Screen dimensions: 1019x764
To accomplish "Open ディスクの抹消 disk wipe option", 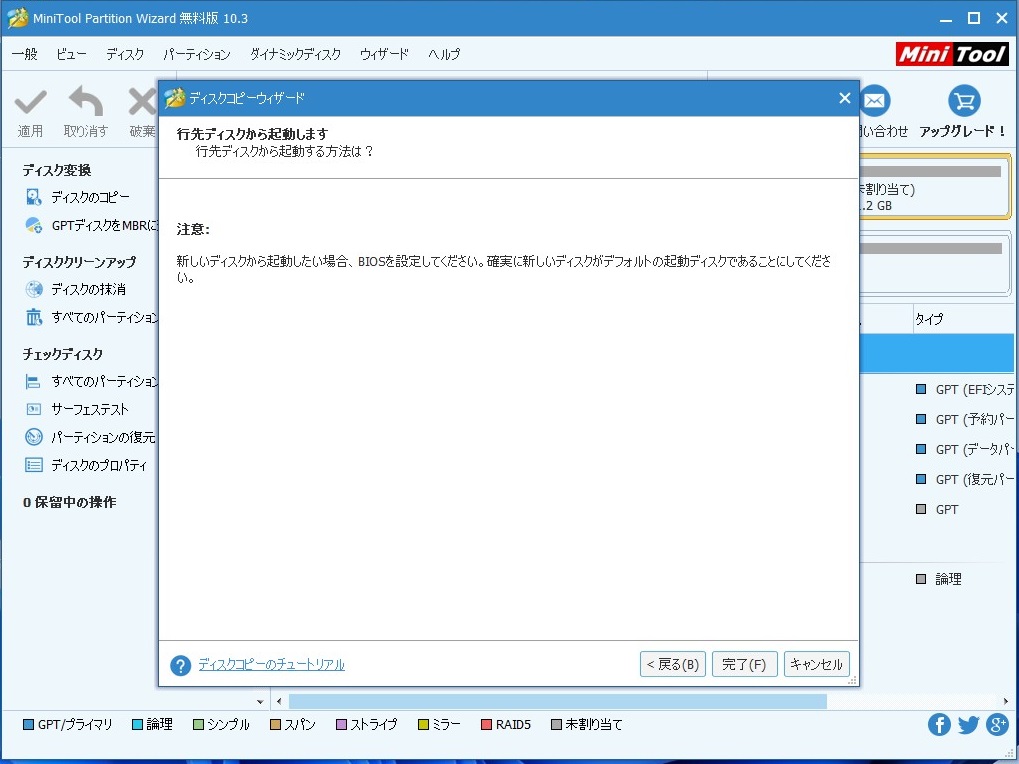I will [x=88, y=290].
